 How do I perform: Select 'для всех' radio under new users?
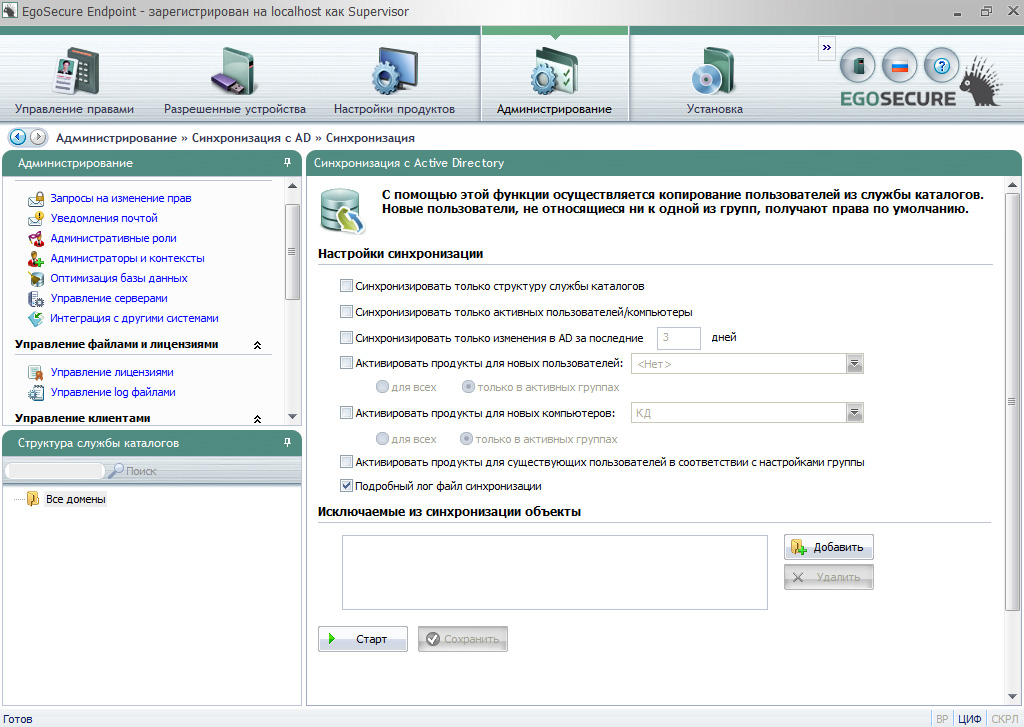[383, 387]
